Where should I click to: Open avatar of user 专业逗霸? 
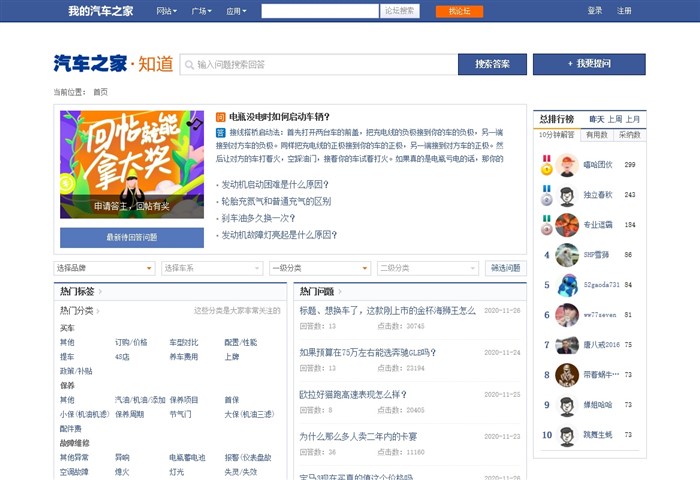[567, 225]
